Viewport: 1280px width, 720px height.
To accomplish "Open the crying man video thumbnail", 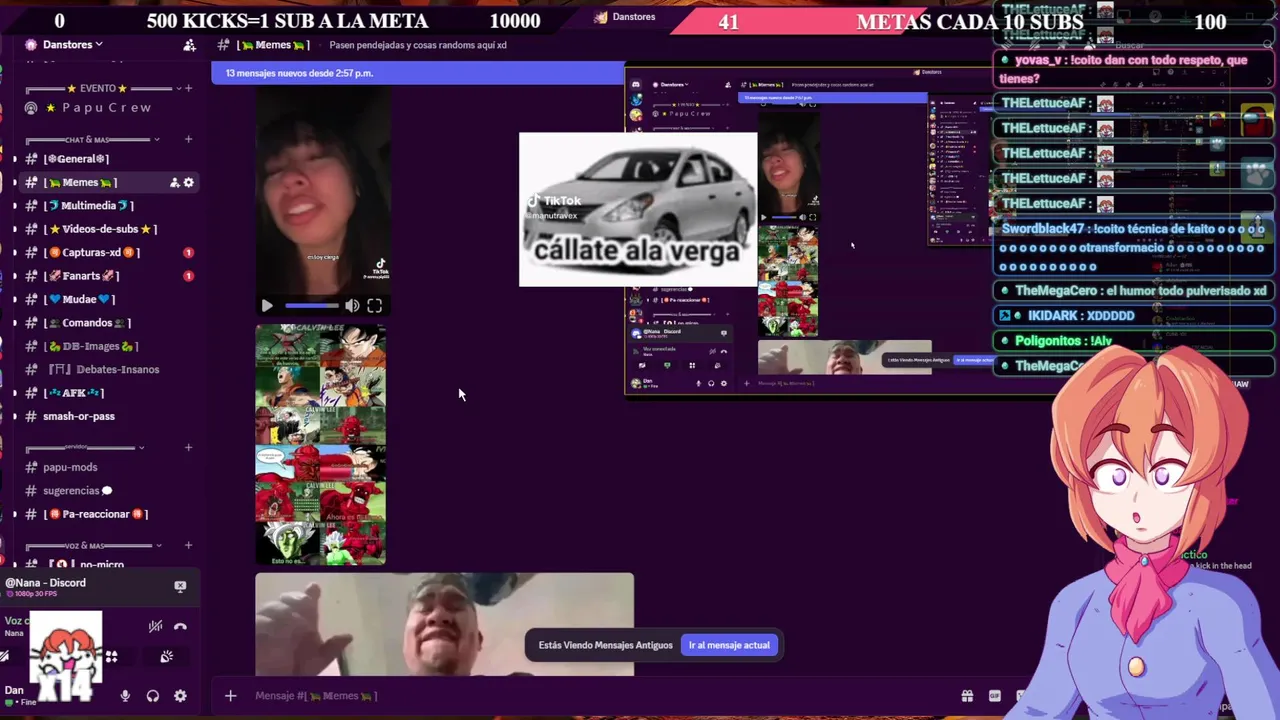I will coord(444,624).
